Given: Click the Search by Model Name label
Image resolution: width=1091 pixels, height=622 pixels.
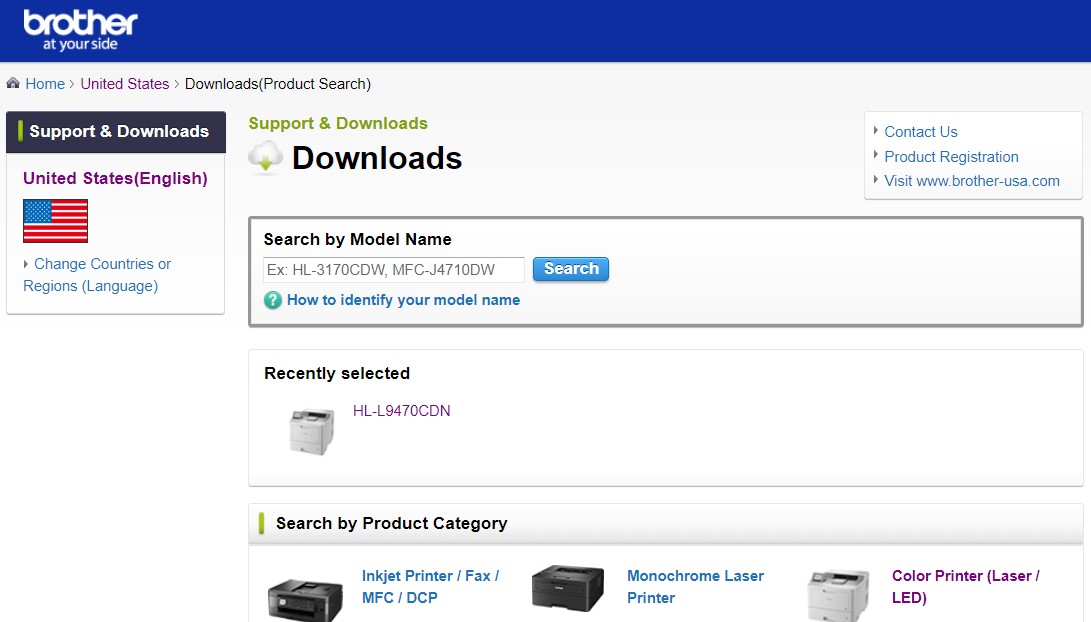Looking at the screenshot, I should point(358,239).
